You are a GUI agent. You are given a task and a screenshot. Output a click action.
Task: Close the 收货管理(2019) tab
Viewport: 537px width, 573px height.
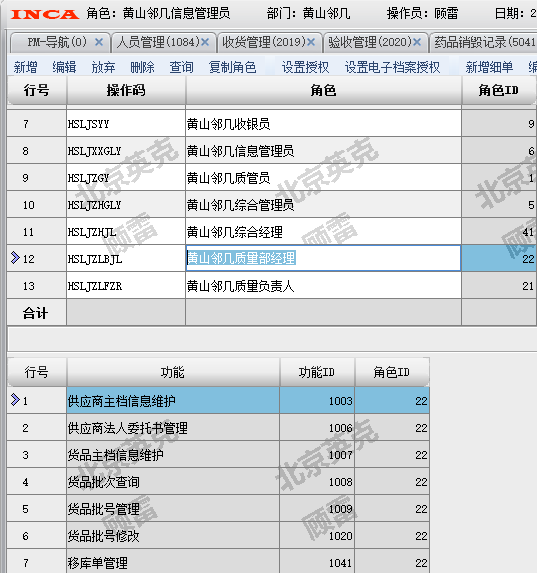pos(311,42)
